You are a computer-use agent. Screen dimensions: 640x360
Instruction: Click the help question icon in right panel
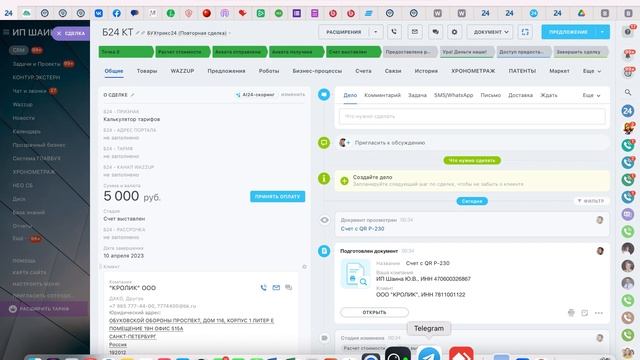[x=628, y=32]
